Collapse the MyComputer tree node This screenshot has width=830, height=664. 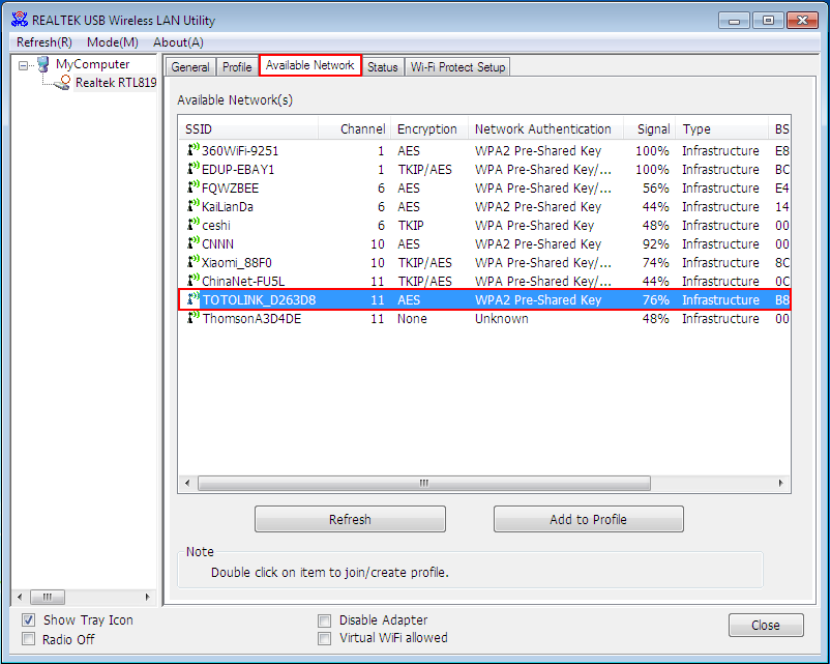tap(23, 66)
